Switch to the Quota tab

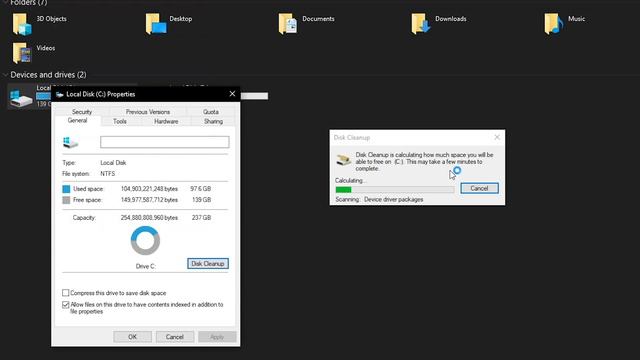click(x=211, y=111)
